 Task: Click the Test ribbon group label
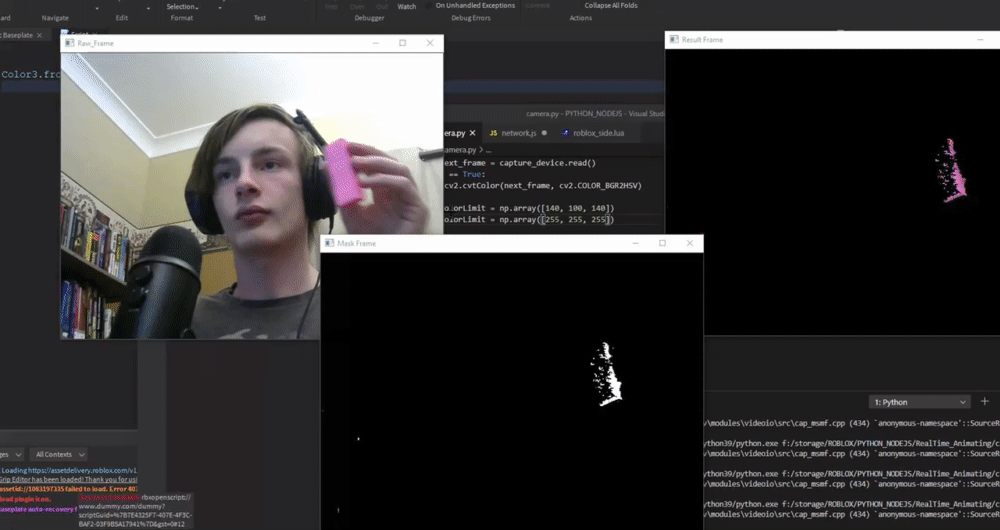coord(260,18)
